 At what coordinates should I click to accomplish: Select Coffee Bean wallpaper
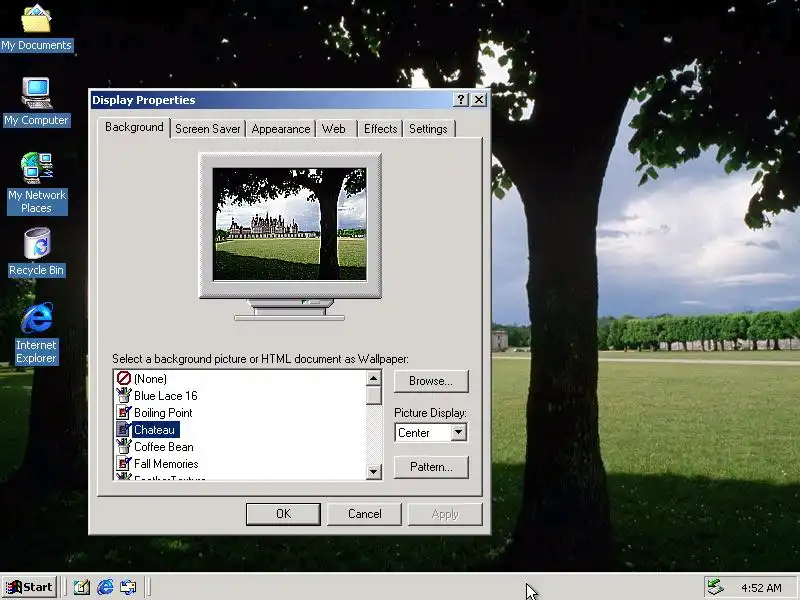click(x=163, y=447)
